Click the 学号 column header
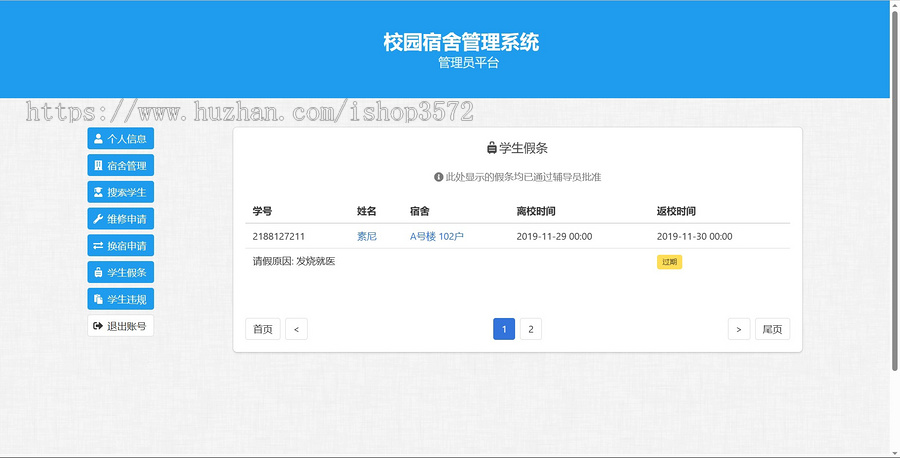 (x=262, y=211)
